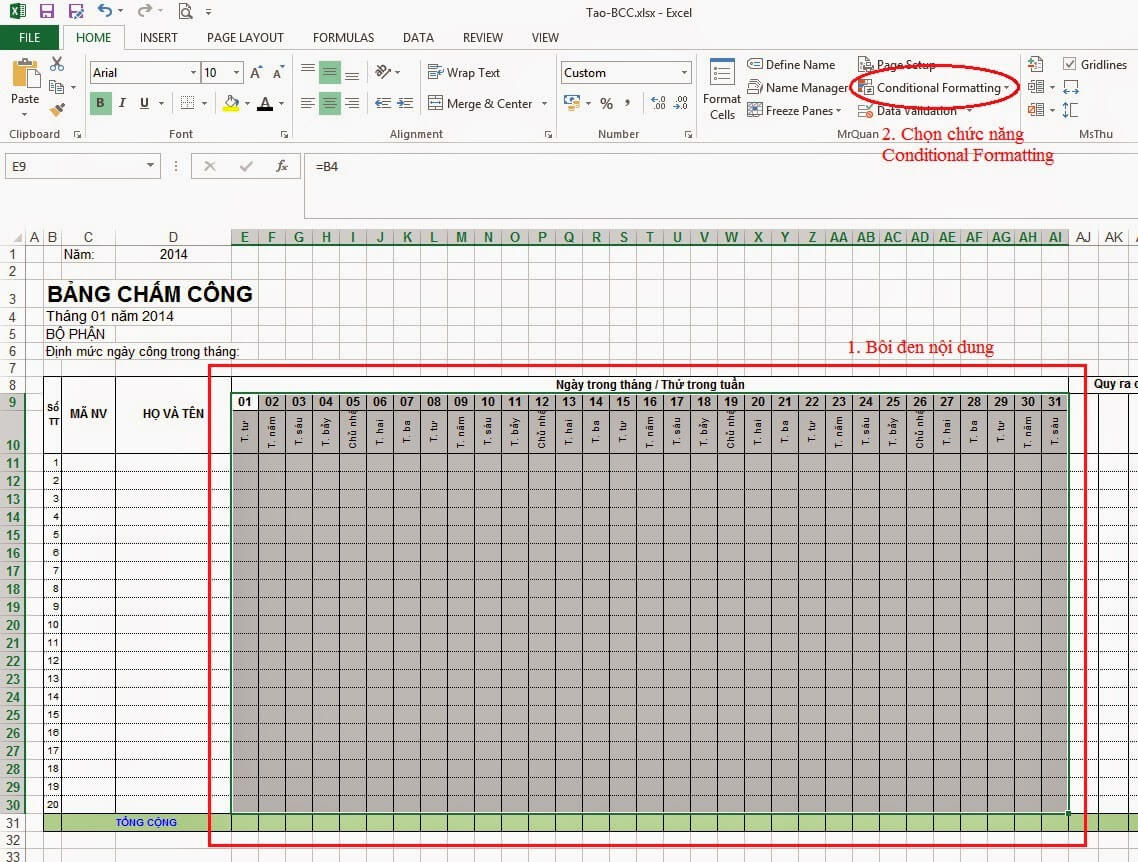
Task: Apply Percent Style number formatting
Action: coord(605,103)
